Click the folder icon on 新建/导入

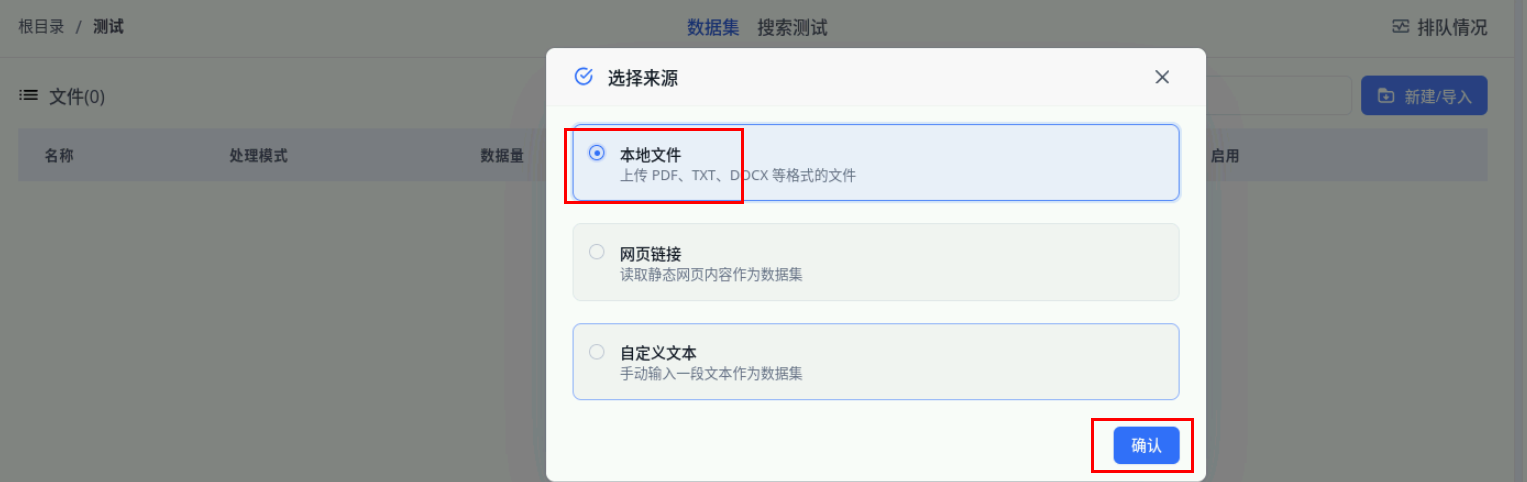point(1386,96)
